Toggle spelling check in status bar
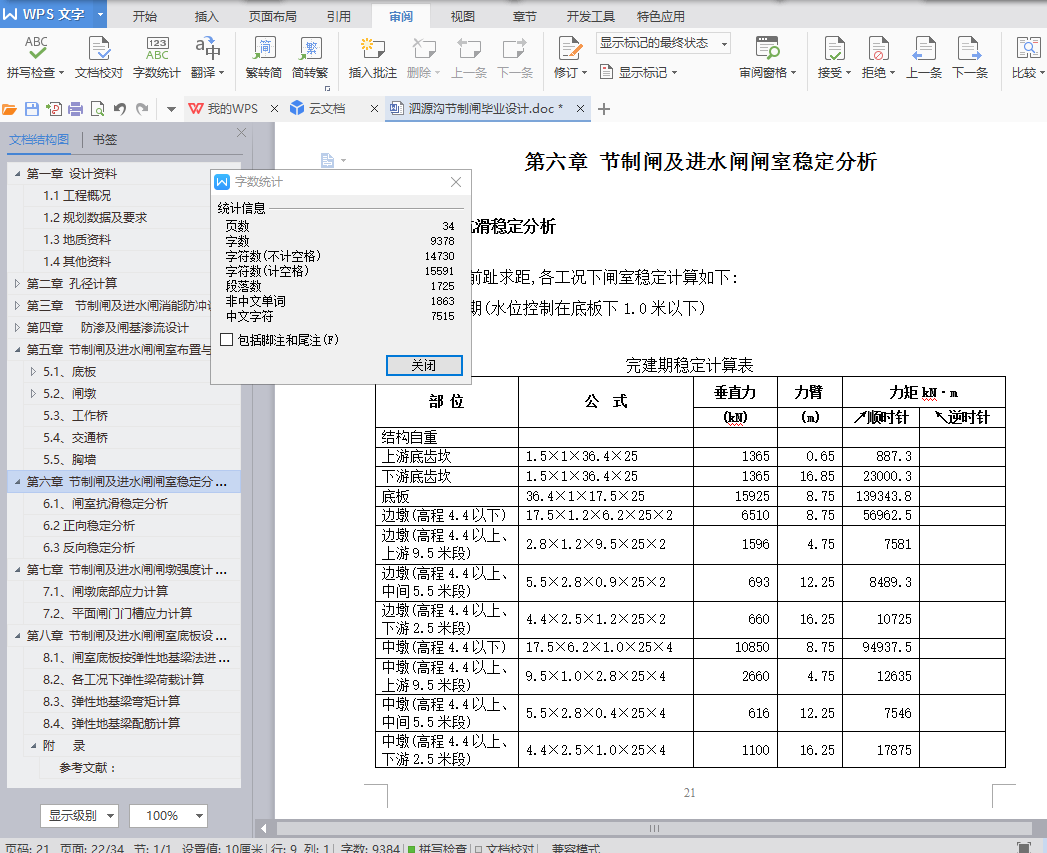This screenshot has height=853, width=1047. 437,848
